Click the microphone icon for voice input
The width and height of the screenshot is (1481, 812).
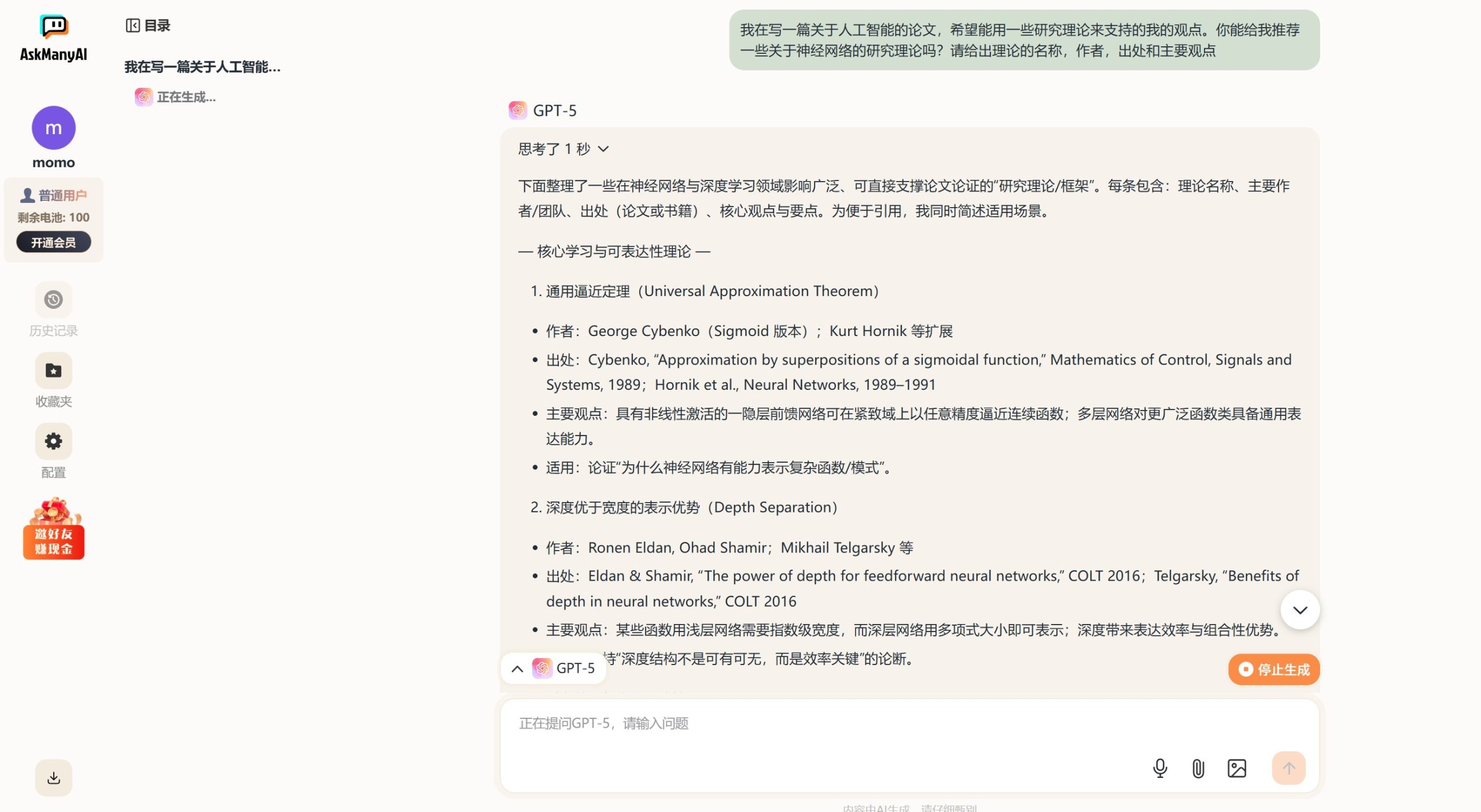click(1159, 768)
